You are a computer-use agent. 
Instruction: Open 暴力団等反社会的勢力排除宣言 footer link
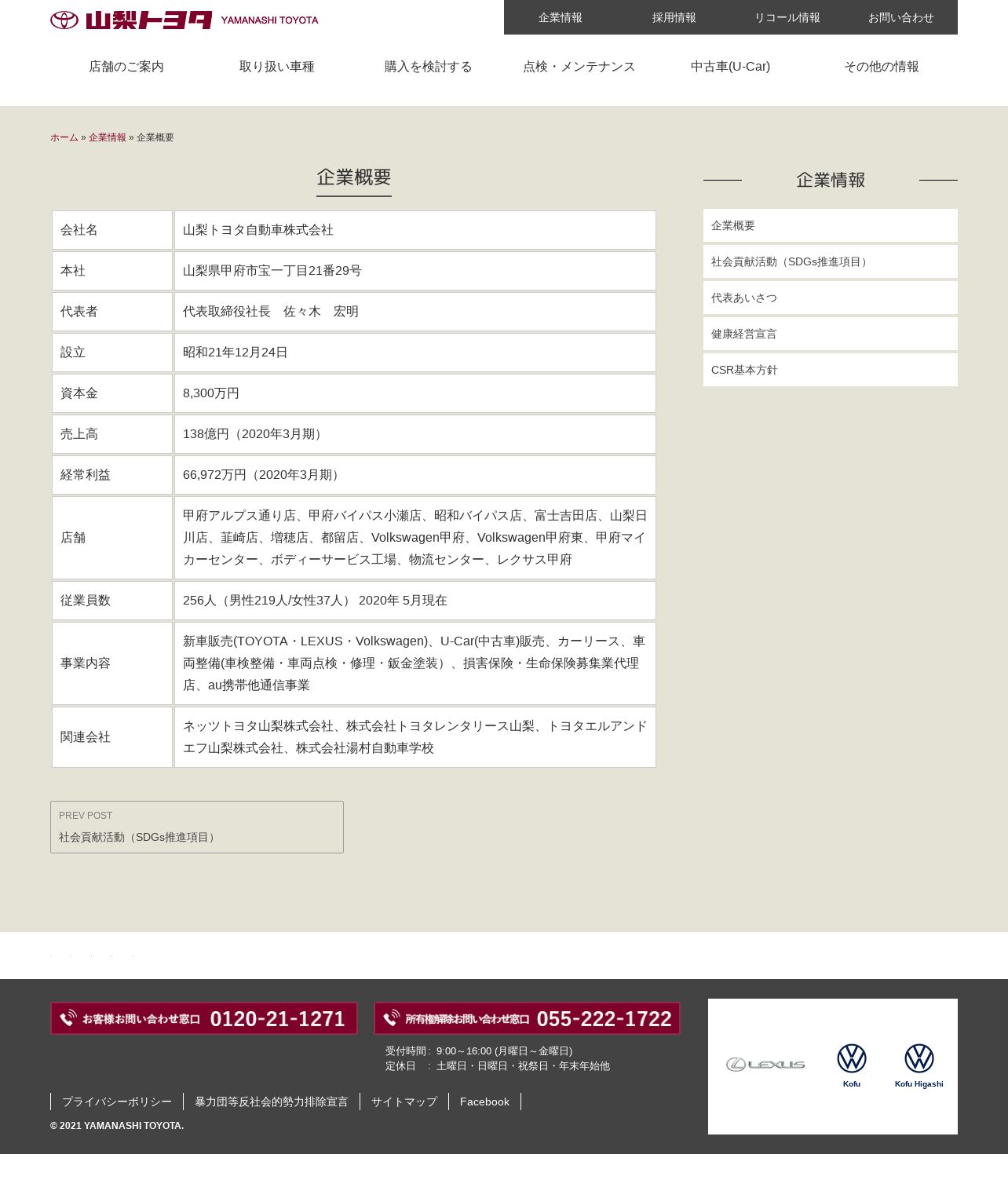pos(272,1102)
